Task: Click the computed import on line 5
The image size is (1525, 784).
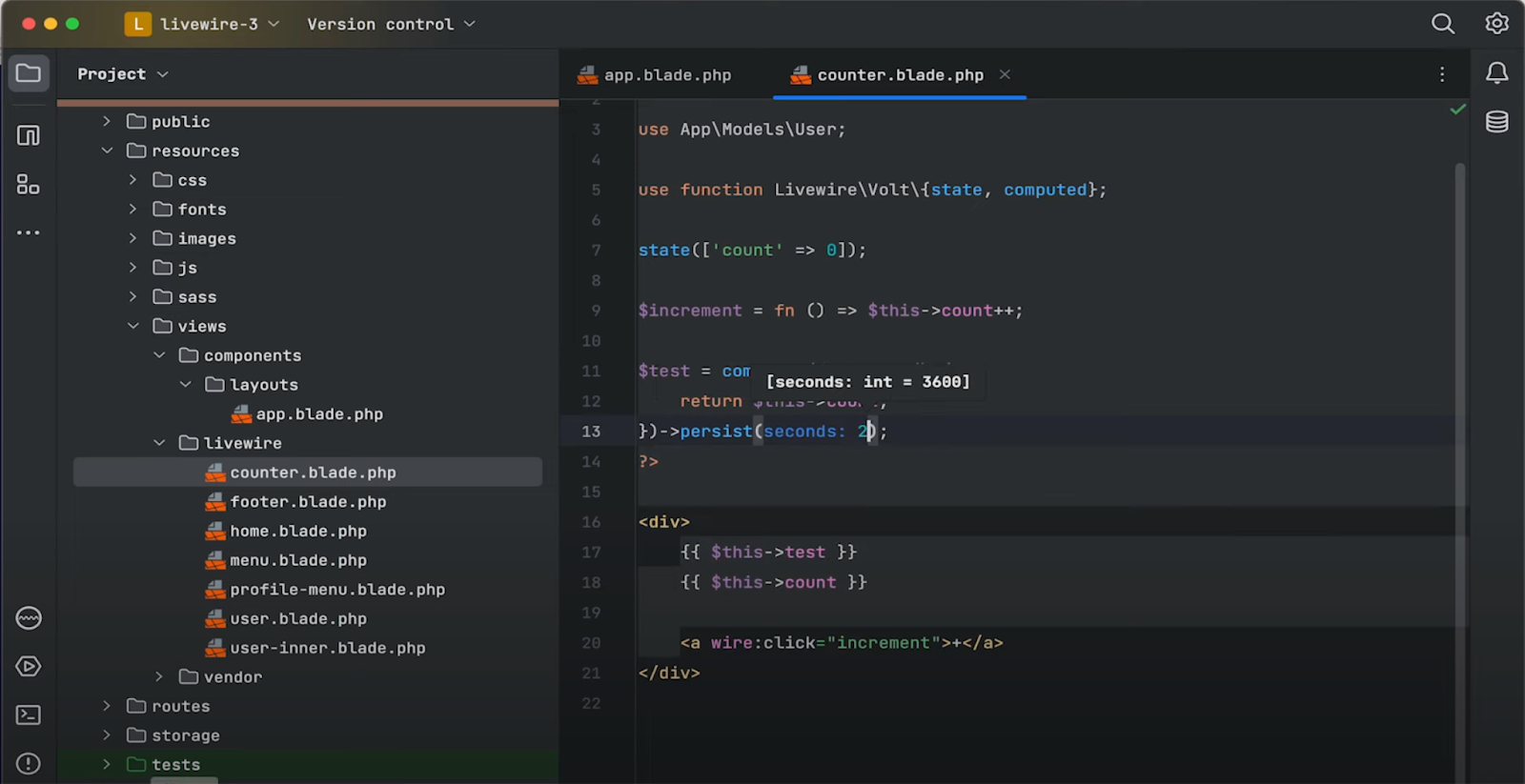Action: pos(1046,190)
